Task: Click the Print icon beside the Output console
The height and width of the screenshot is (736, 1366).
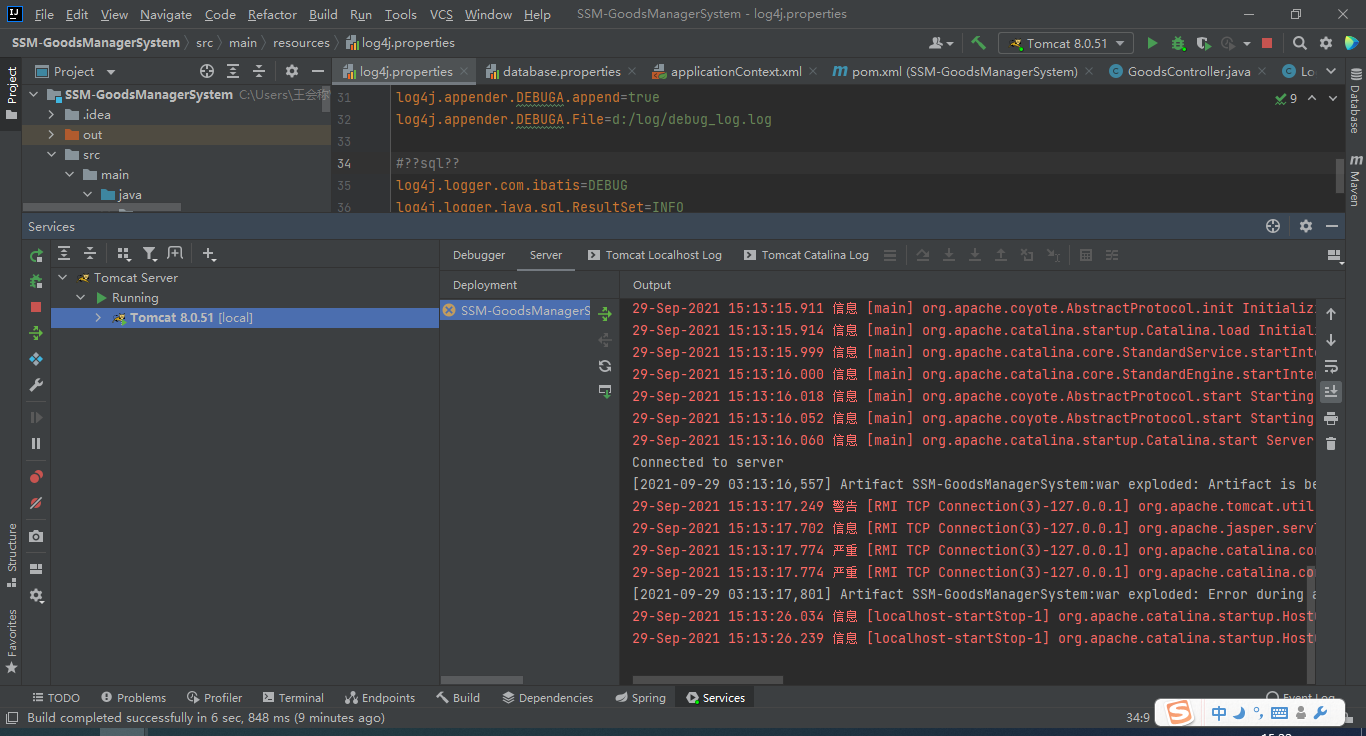Action: click(x=1331, y=418)
